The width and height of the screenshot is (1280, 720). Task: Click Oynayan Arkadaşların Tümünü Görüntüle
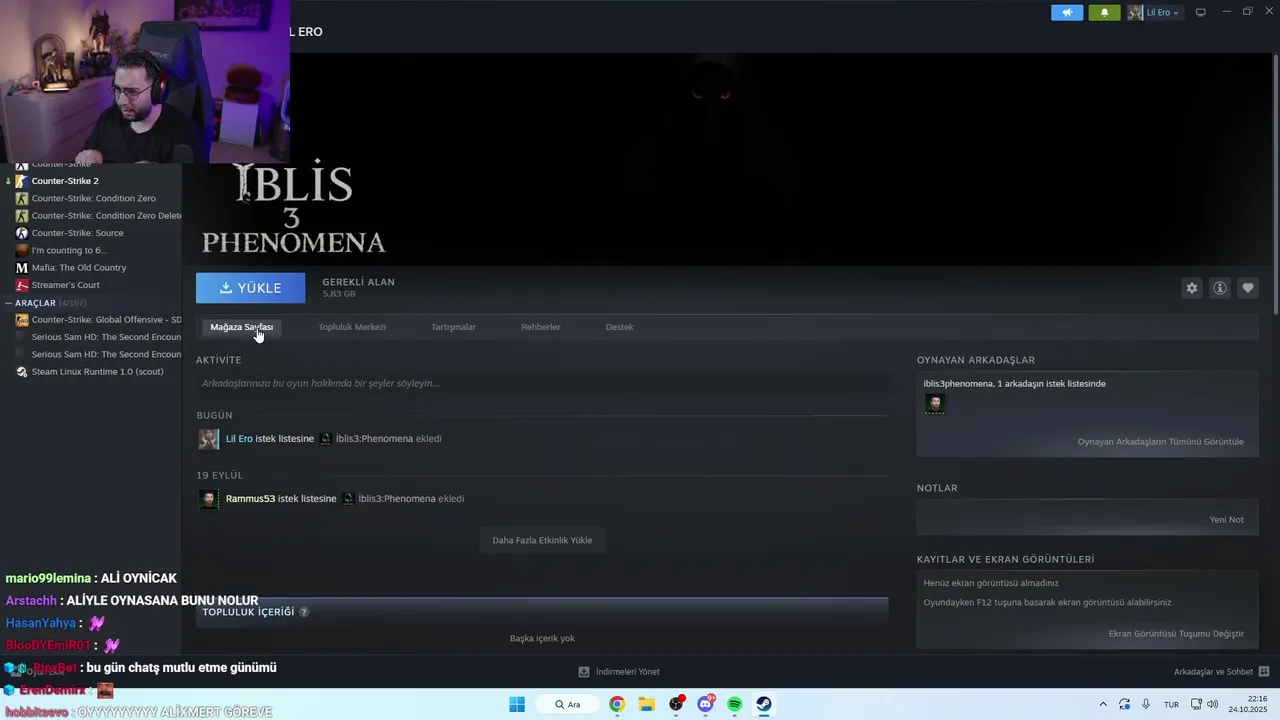[1160, 441]
